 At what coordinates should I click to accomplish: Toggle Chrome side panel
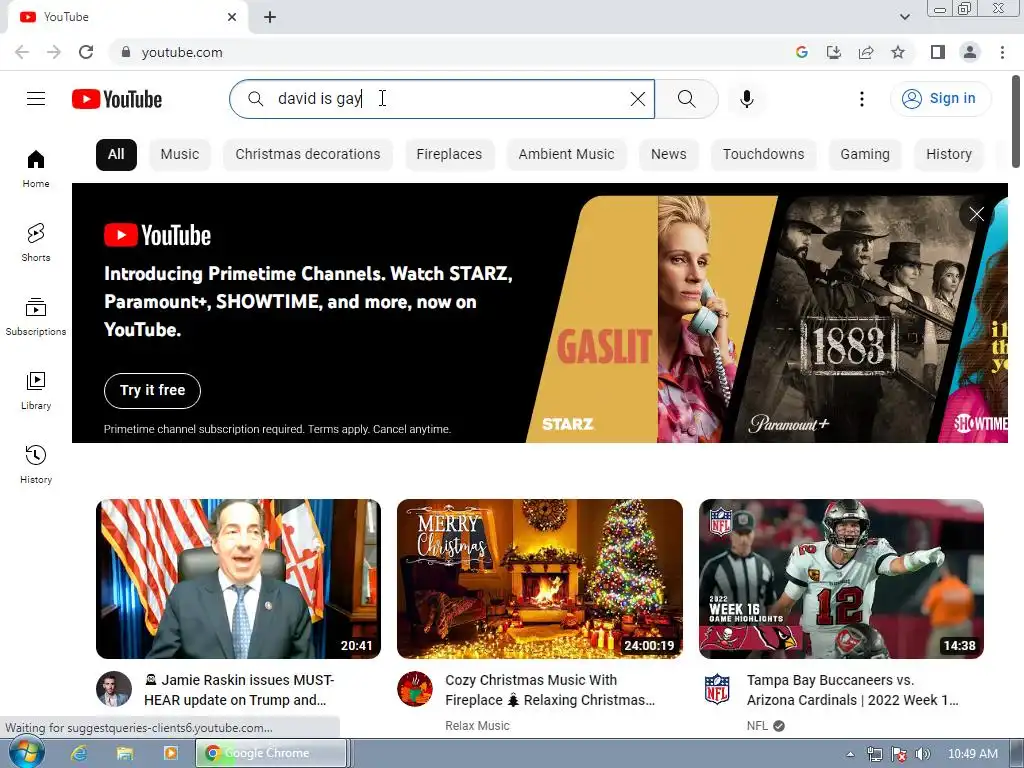[938, 52]
